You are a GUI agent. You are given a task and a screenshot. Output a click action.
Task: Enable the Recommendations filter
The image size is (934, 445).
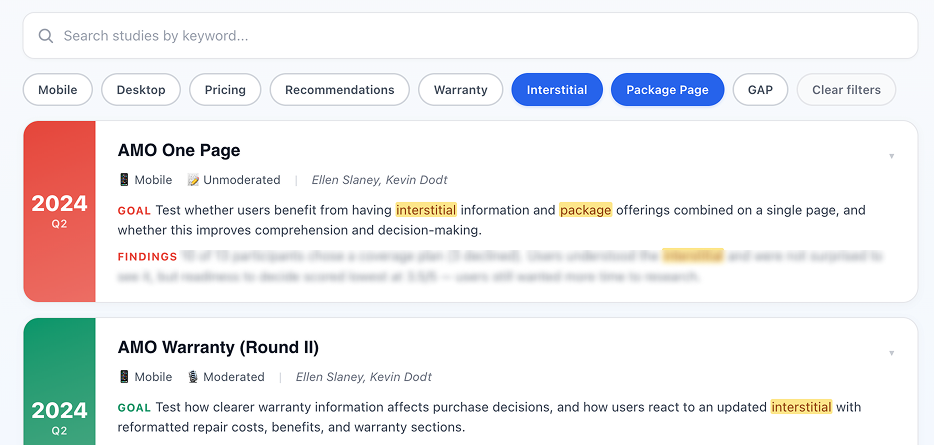(x=339, y=90)
